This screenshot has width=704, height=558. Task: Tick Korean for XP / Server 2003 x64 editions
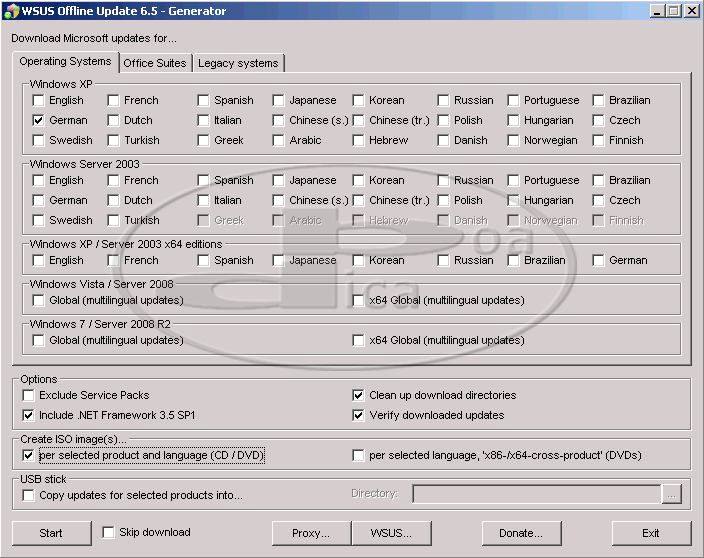[358, 260]
